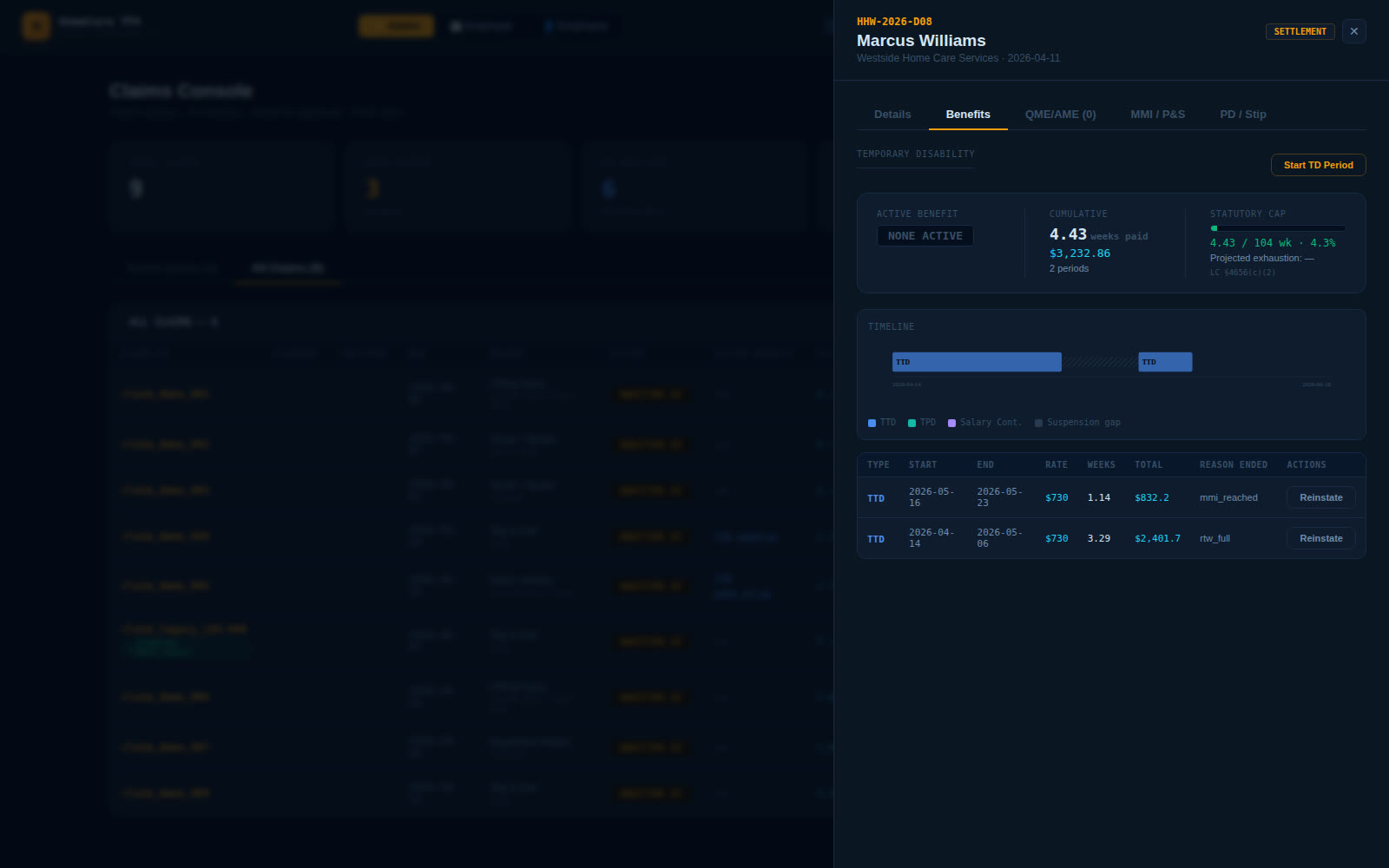Select the Benefits tab

[968, 115]
